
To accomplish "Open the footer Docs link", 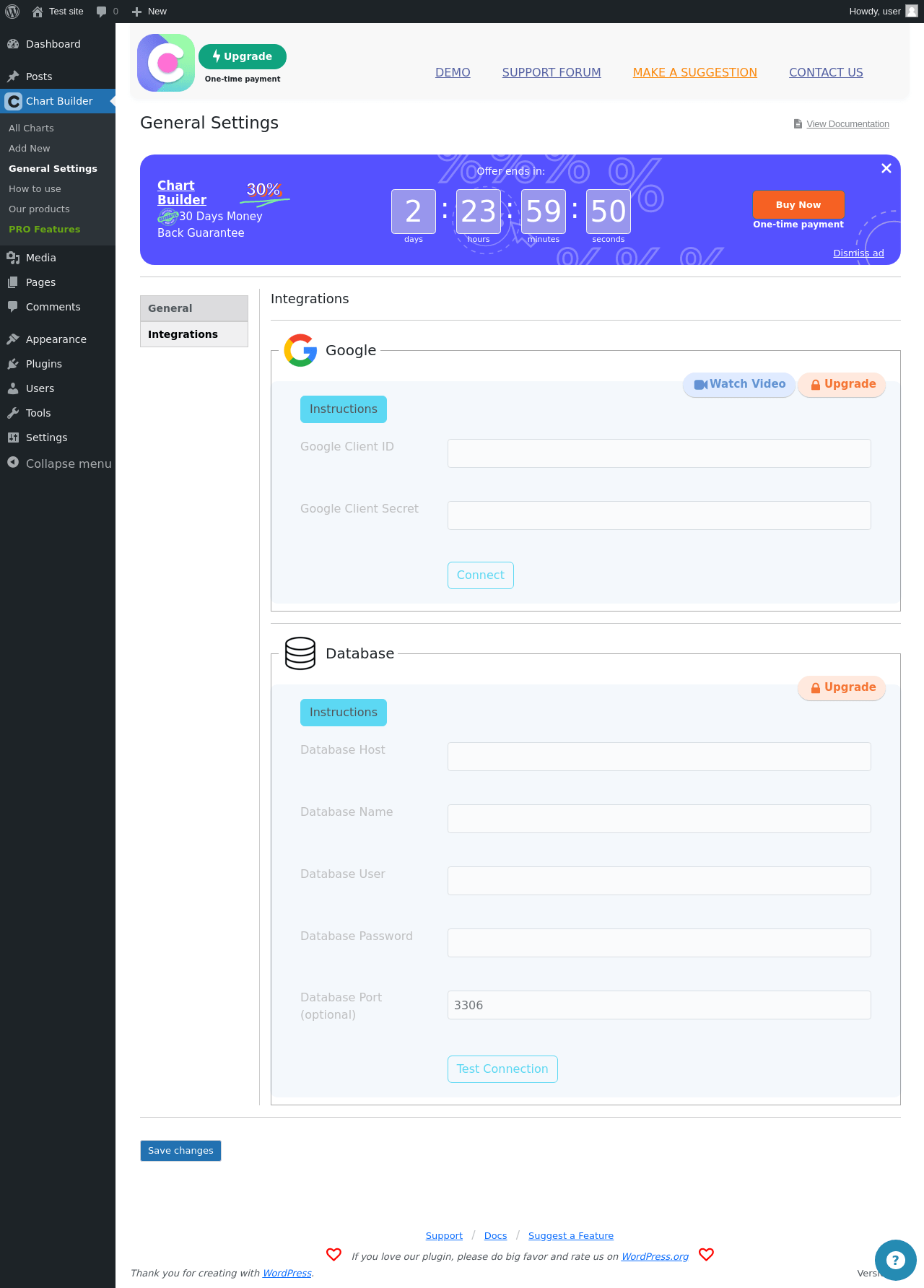I will tap(495, 1235).
